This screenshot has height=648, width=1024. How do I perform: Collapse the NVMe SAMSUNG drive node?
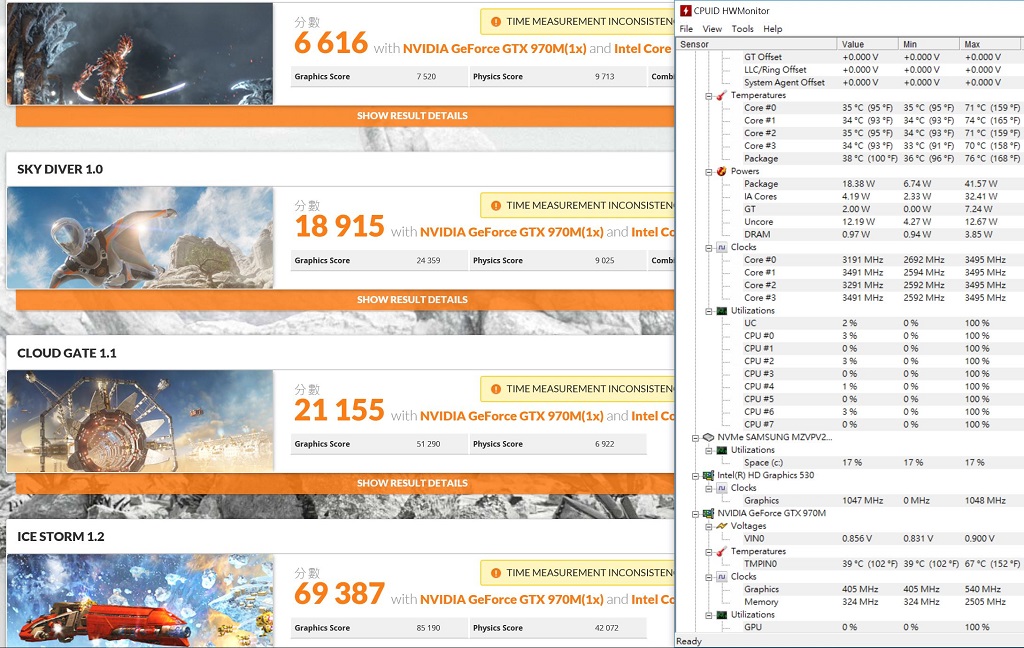tap(696, 438)
